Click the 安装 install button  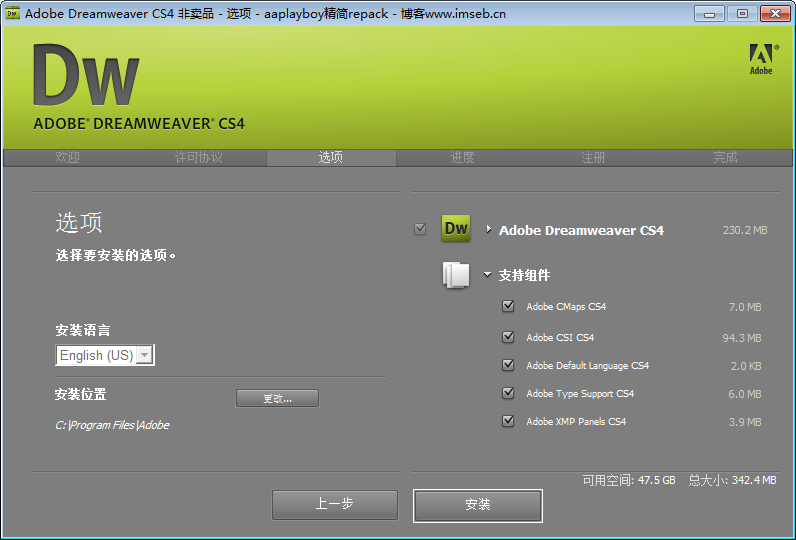point(478,505)
